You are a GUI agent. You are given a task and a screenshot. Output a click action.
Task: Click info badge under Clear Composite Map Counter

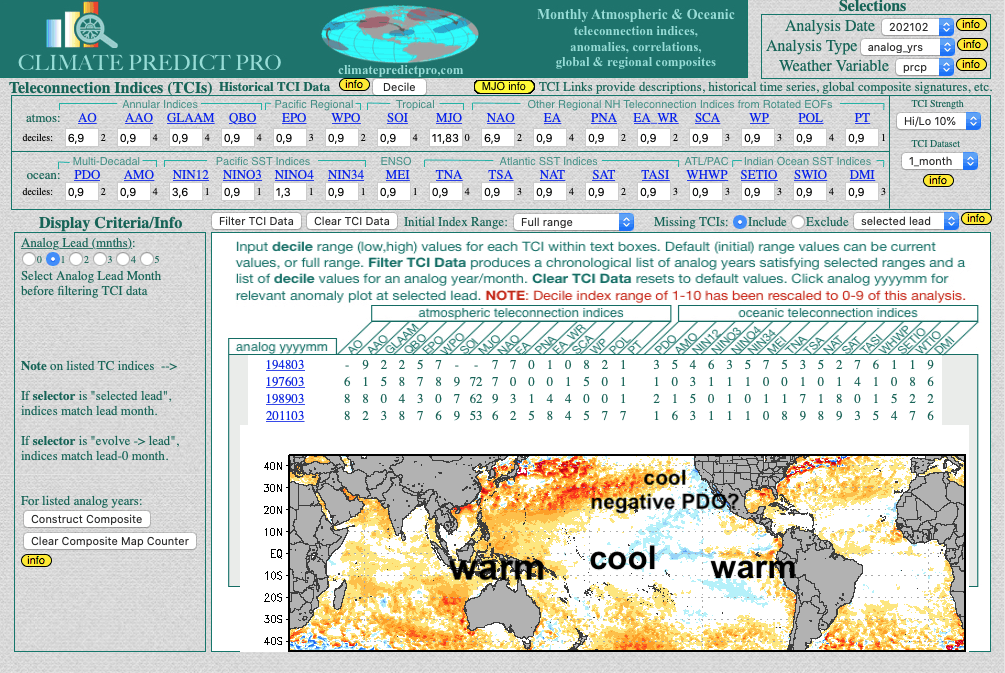36,561
